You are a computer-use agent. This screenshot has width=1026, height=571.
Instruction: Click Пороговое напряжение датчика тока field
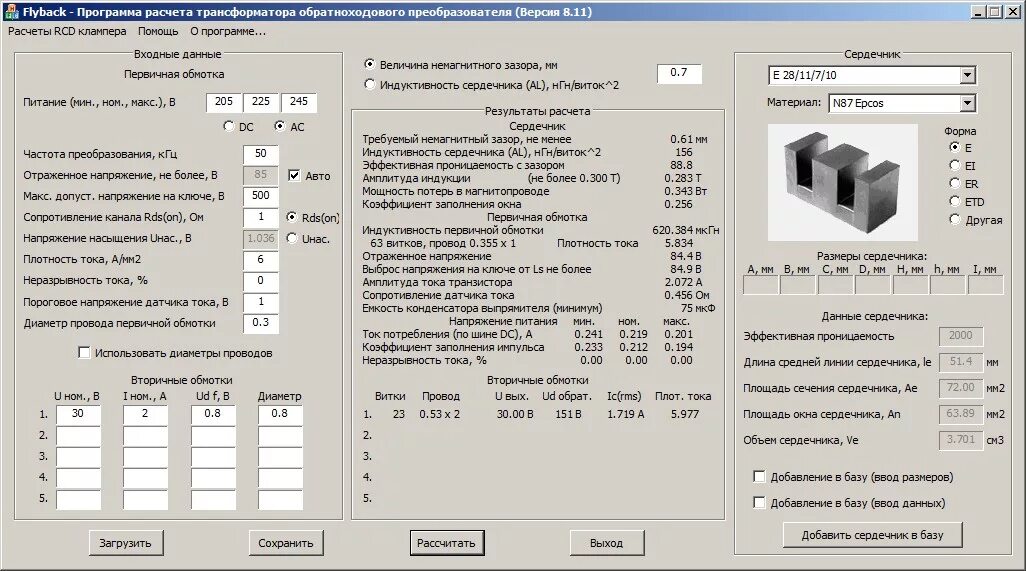pyautogui.click(x=260, y=302)
